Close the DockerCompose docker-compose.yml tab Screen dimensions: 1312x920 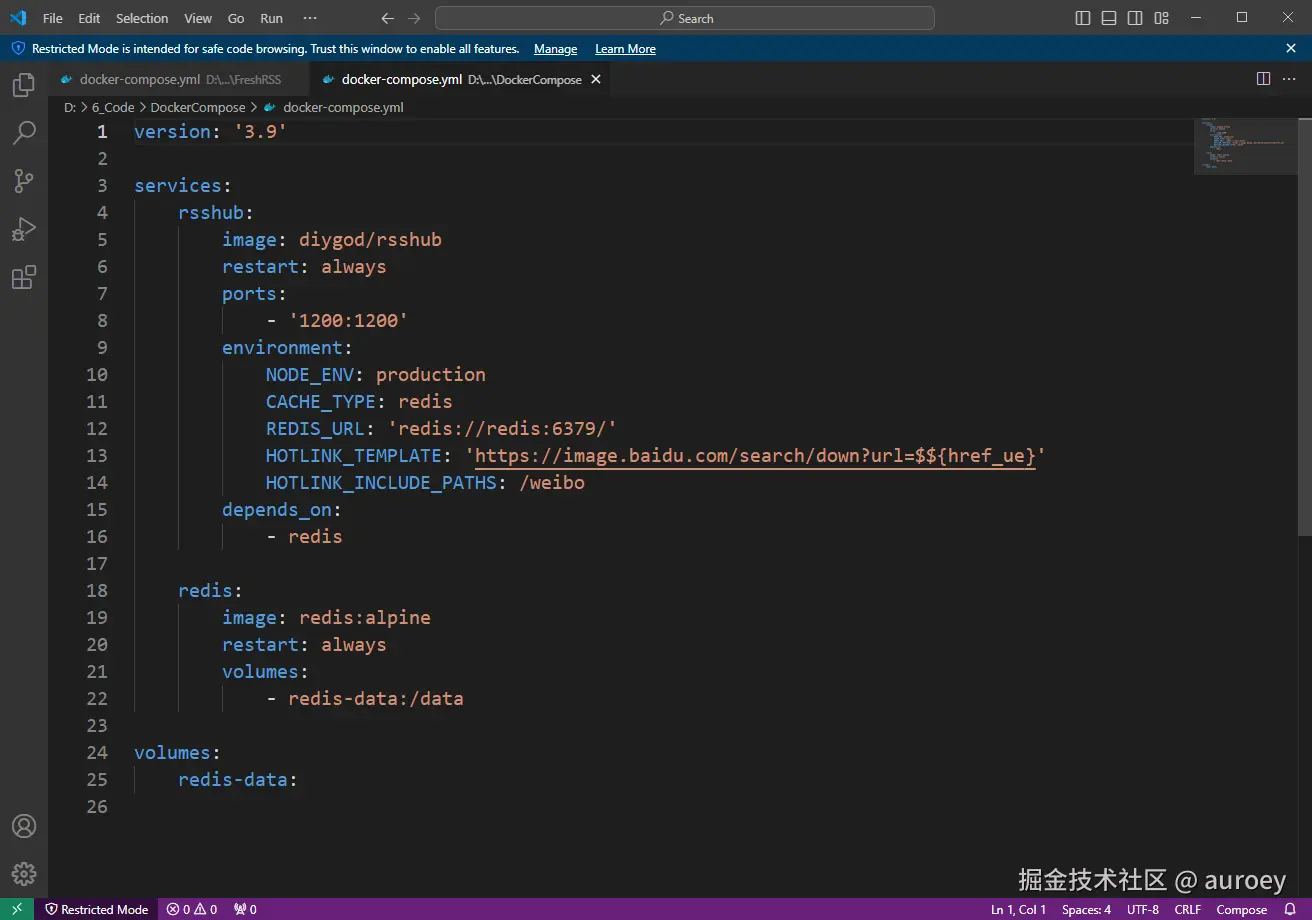click(x=596, y=79)
